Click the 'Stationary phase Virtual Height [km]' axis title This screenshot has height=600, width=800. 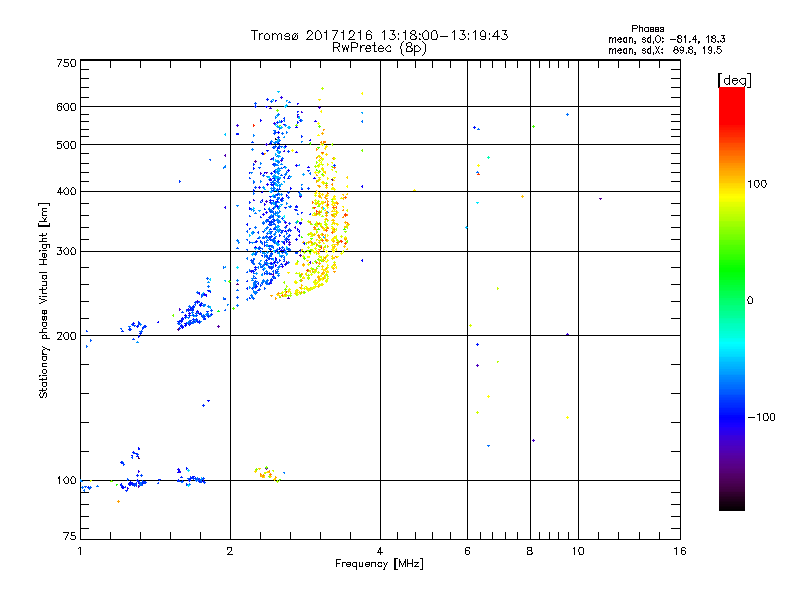coord(44,300)
